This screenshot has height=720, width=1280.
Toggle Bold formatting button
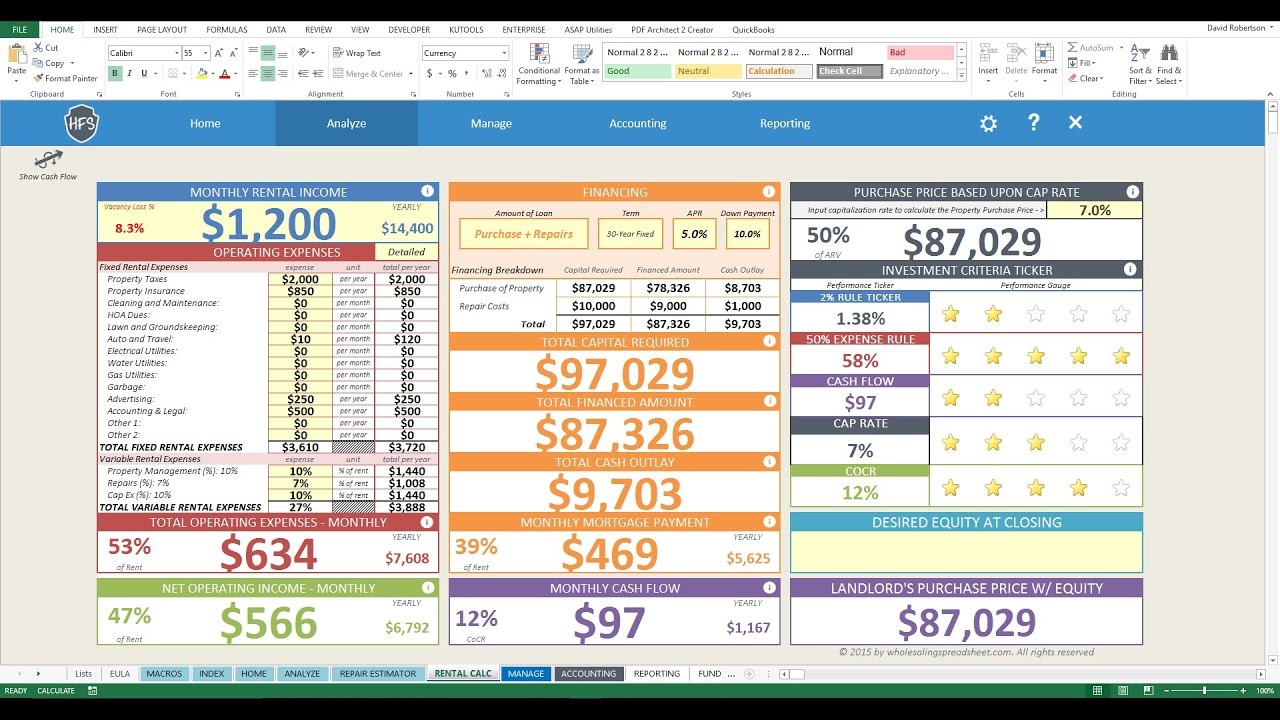pos(115,73)
